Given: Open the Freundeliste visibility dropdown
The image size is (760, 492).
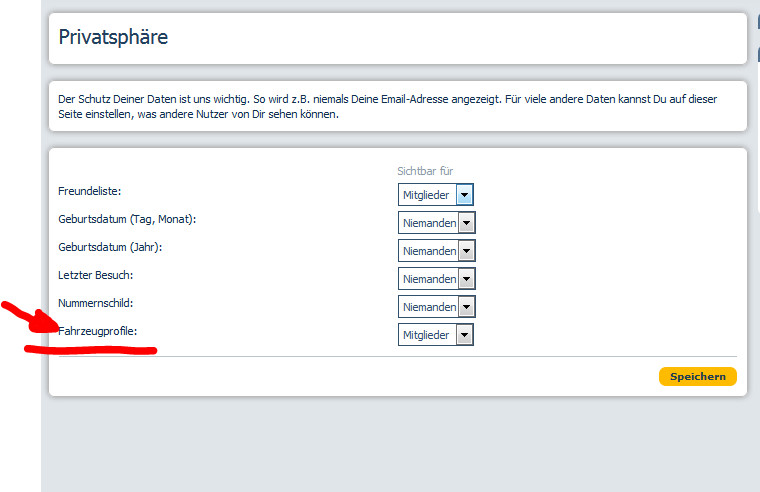Looking at the screenshot, I should (435, 195).
